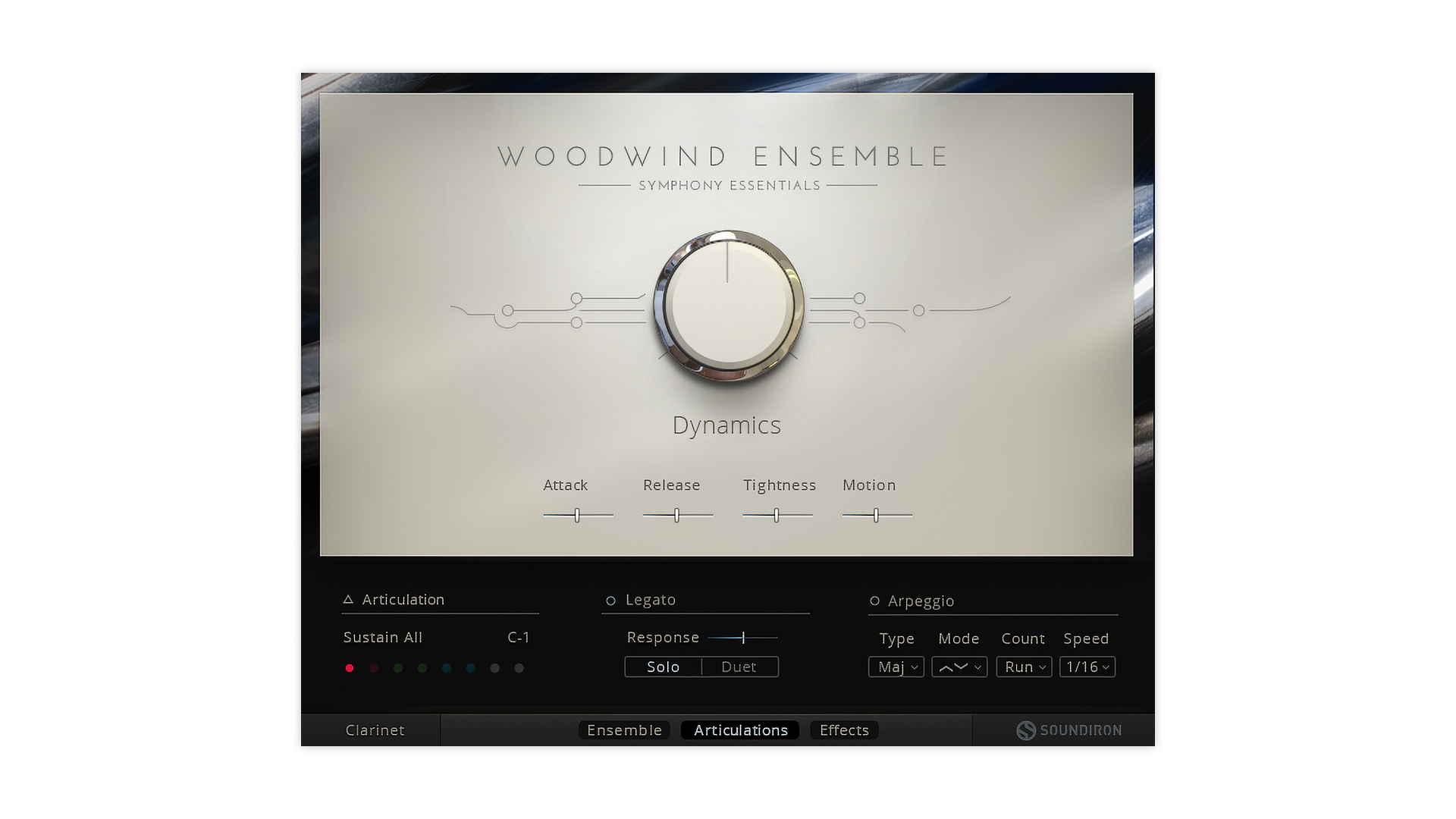
Task: Switch Legato mode to Duet
Action: [739, 667]
